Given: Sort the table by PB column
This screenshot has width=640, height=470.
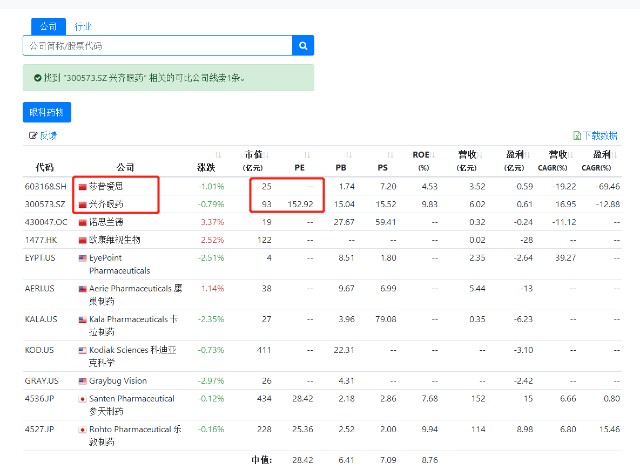Looking at the screenshot, I should (x=349, y=155).
